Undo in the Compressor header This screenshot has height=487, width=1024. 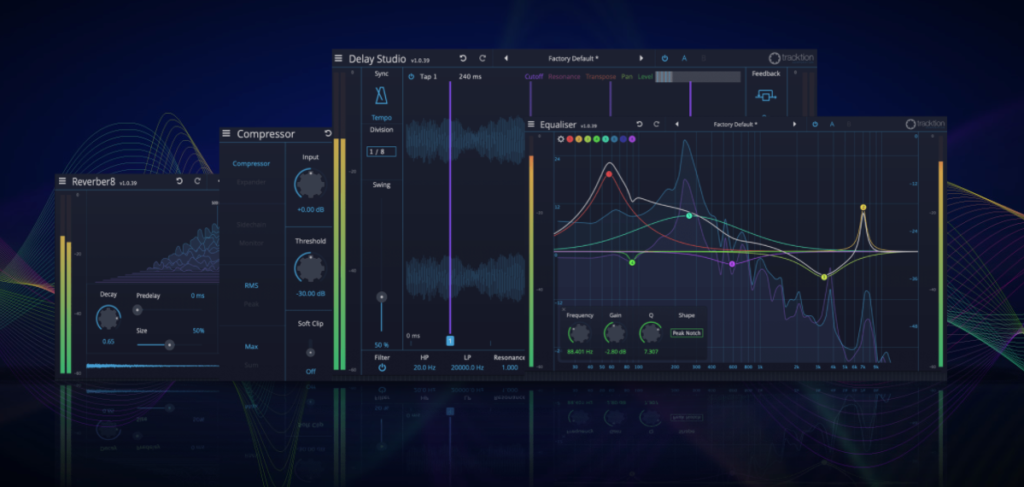pos(328,133)
